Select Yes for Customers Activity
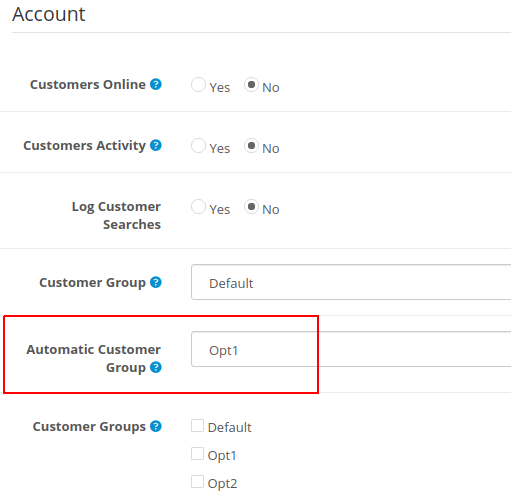Viewport: 511px width, 496px height. pyautogui.click(x=198, y=146)
